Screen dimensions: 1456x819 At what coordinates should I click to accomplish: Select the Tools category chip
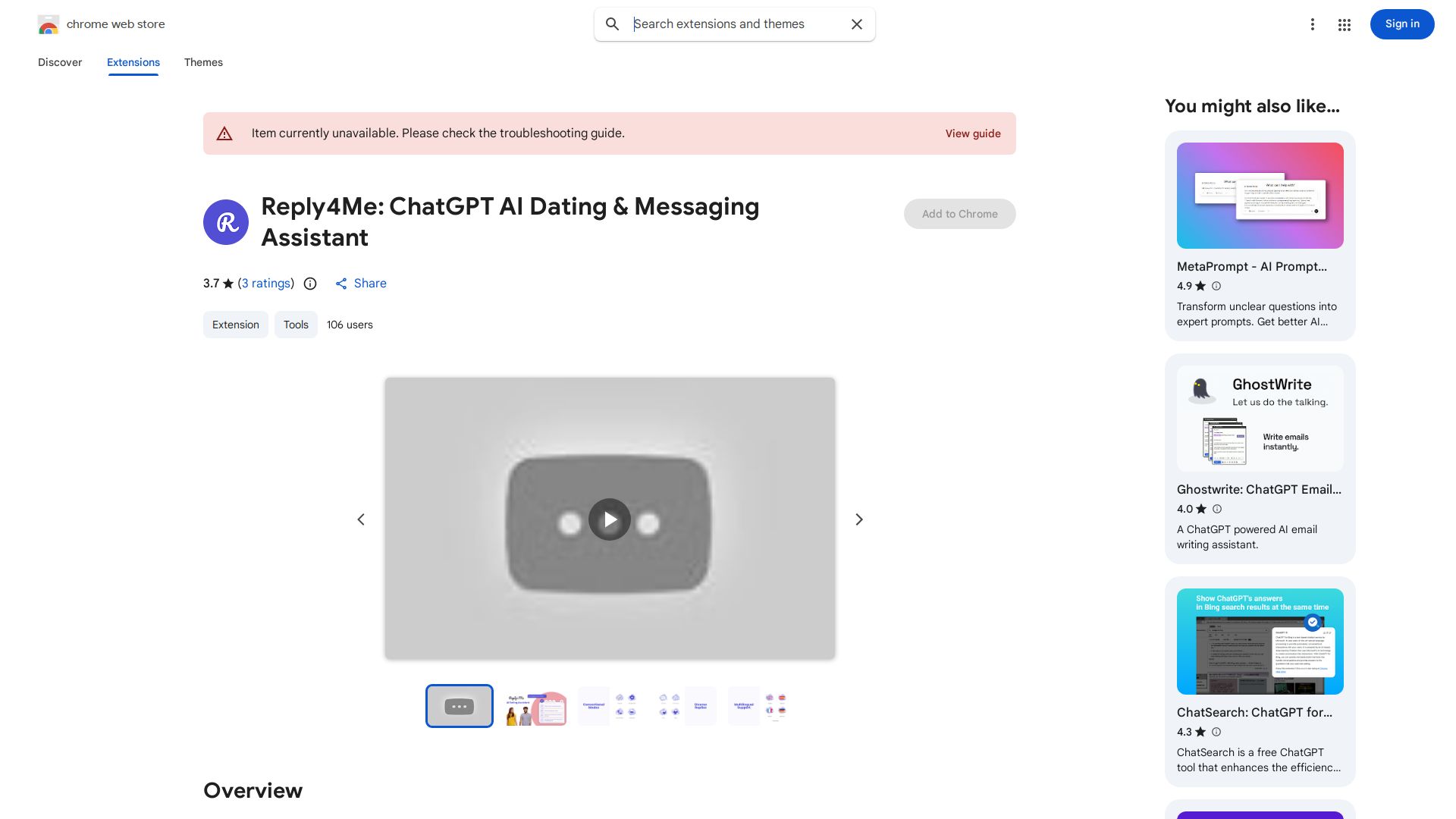tap(296, 325)
